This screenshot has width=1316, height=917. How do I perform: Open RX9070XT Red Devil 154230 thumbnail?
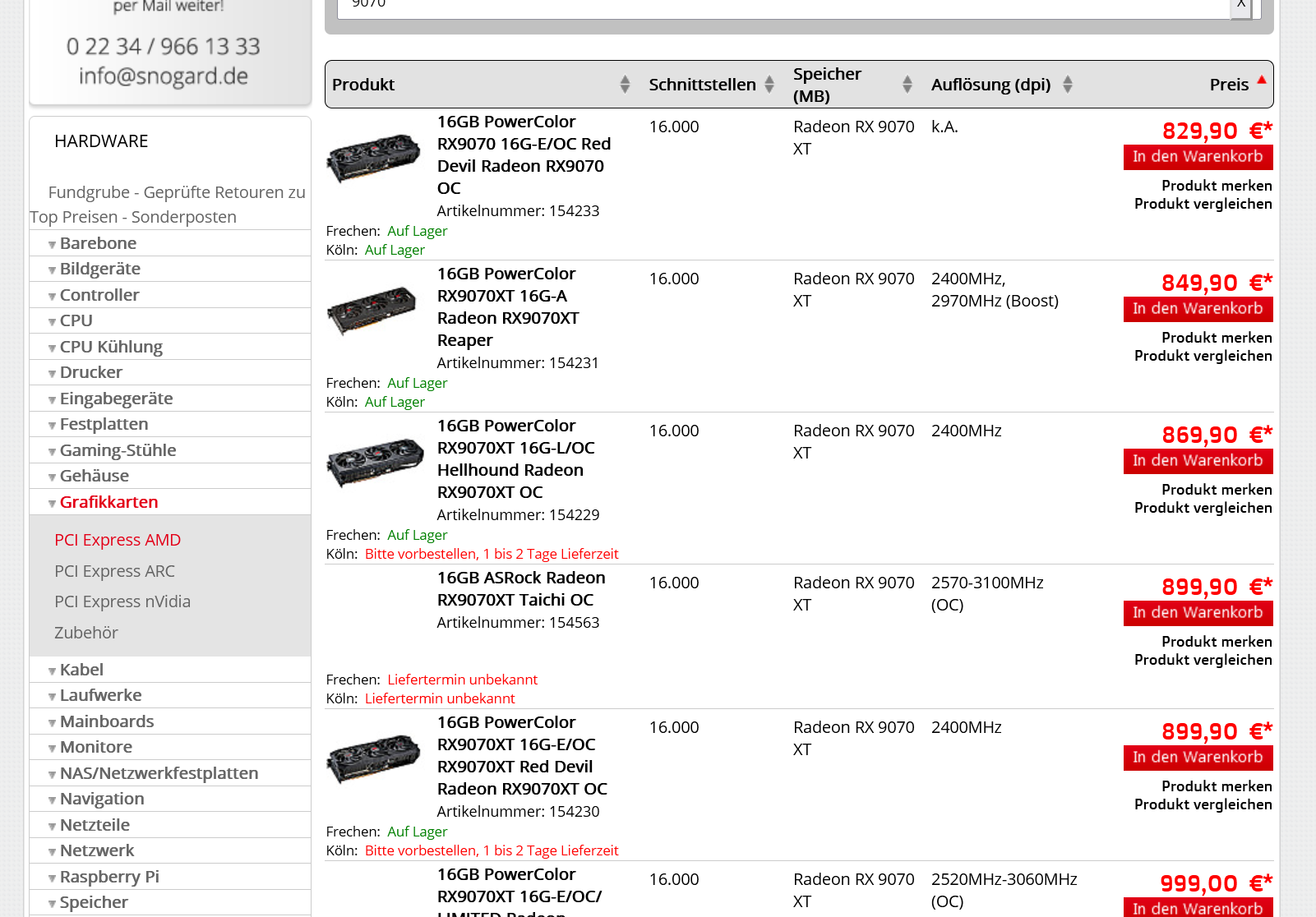[x=374, y=758]
